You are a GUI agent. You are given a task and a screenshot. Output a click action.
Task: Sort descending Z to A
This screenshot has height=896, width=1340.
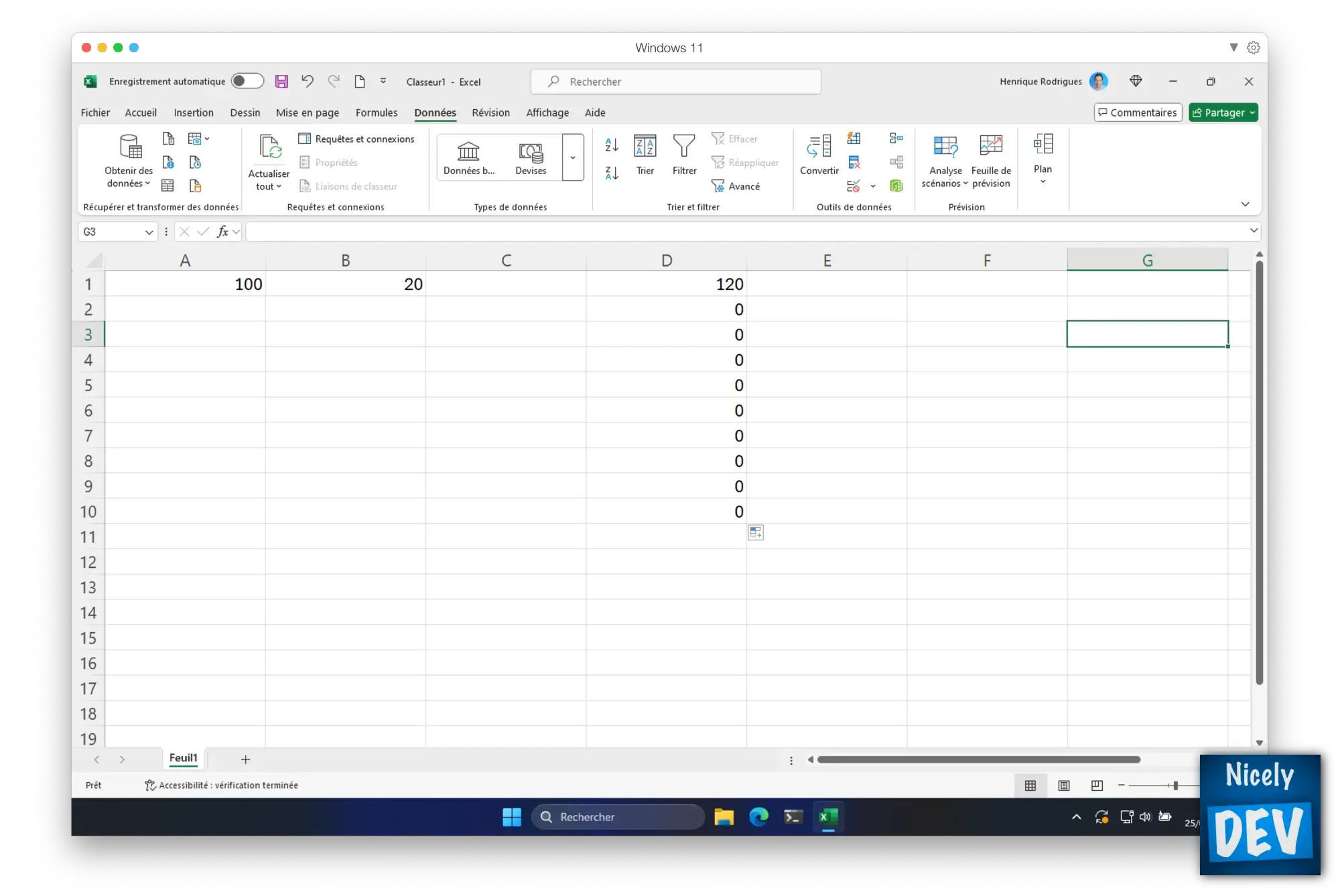coord(612,173)
